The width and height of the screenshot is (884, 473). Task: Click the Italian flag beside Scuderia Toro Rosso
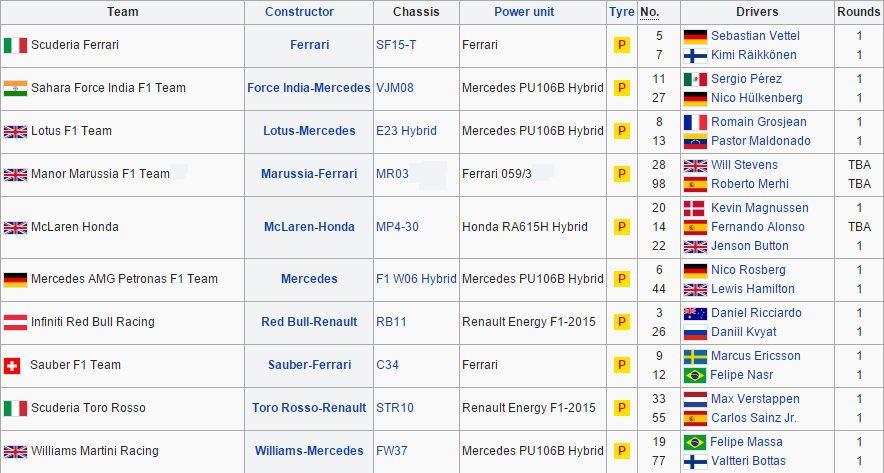tap(15, 408)
